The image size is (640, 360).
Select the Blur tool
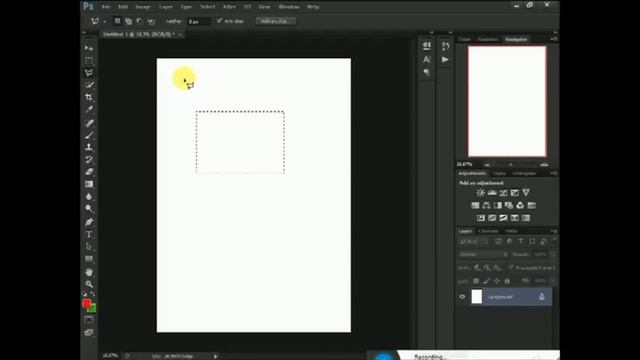tap(89, 196)
